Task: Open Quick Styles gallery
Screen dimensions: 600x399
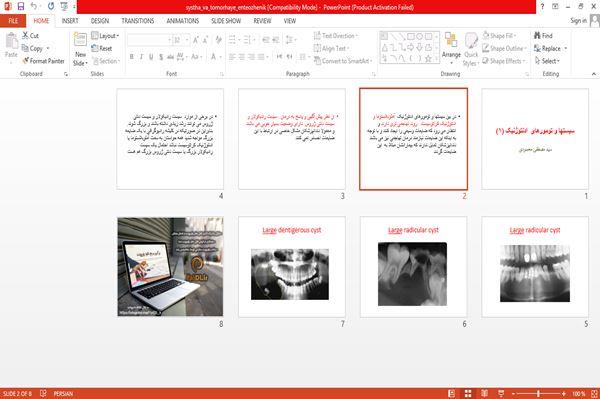Action: click(x=471, y=49)
